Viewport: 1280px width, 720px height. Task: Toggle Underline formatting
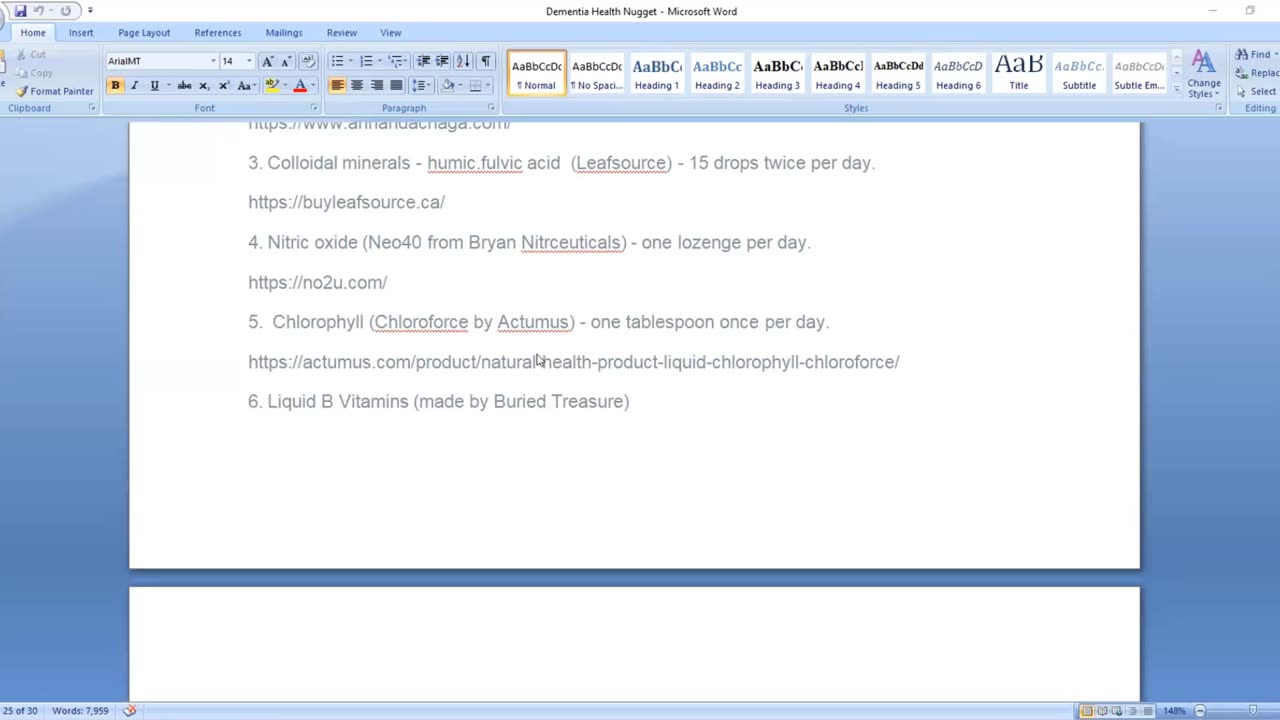point(154,86)
